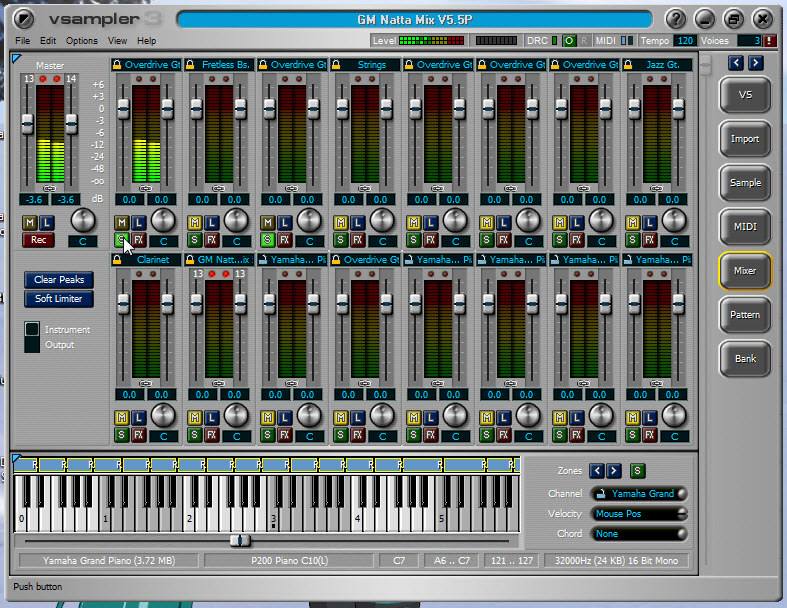Click the Clear Peaks button
This screenshot has height=608, width=787.
pyautogui.click(x=59, y=280)
